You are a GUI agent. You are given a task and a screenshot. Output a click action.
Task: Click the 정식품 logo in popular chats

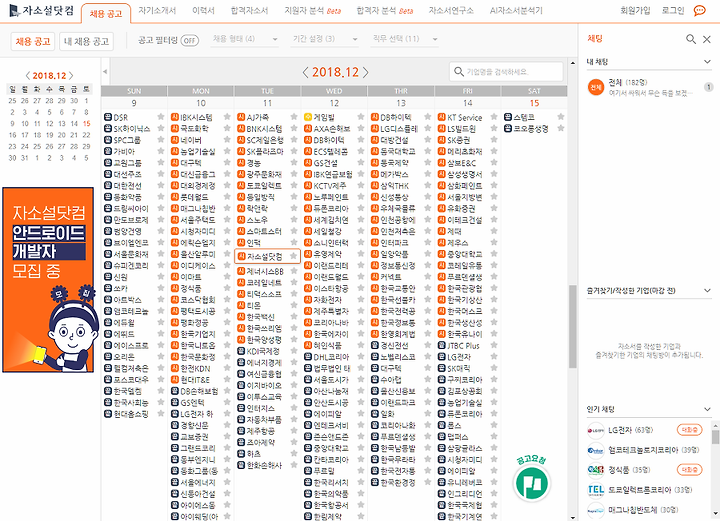(596, 470)
